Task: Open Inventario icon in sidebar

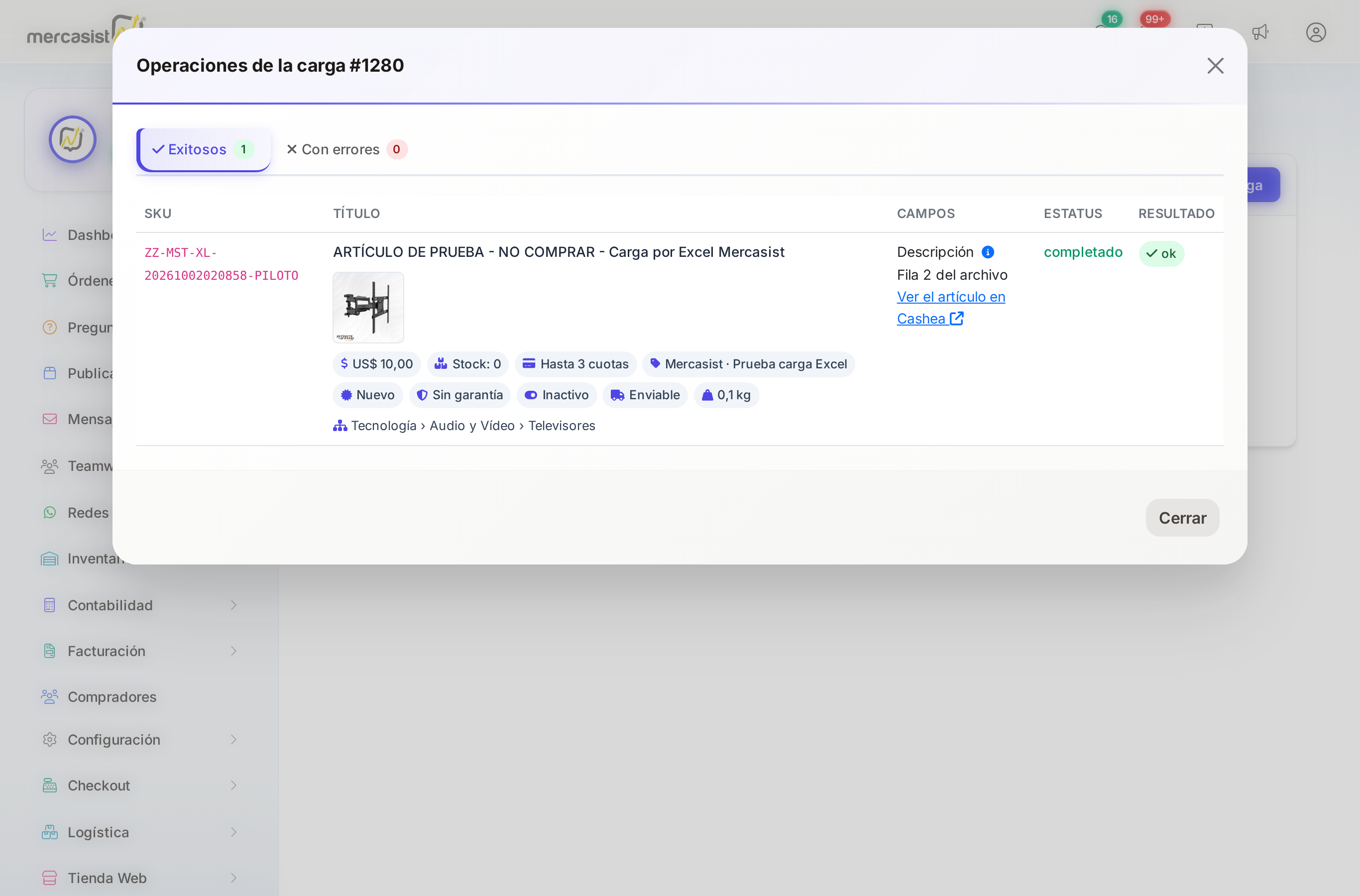Action: pos(50,559)
